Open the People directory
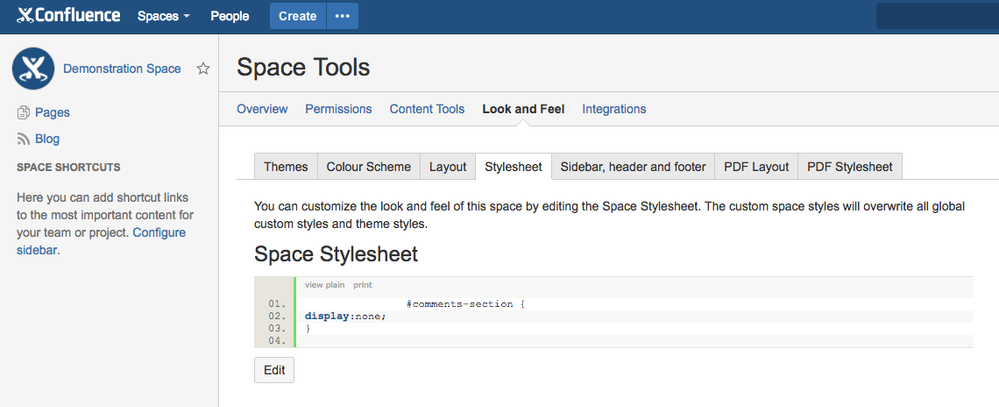Screen dimensions: 999x407 (230, 16)
